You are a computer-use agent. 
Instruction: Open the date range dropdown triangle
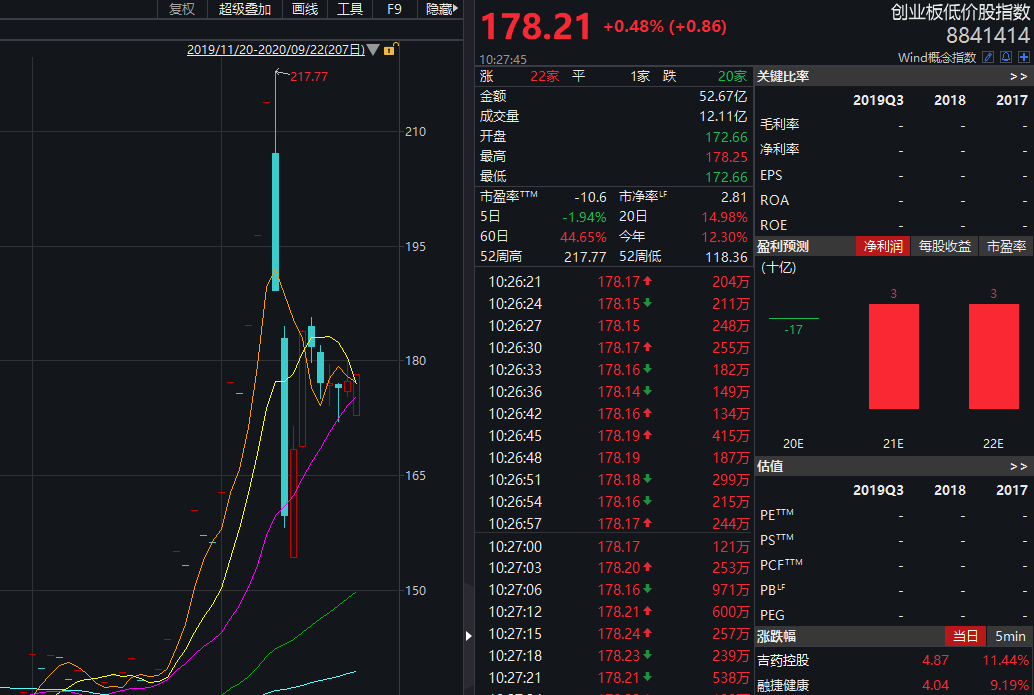[373, 49]
